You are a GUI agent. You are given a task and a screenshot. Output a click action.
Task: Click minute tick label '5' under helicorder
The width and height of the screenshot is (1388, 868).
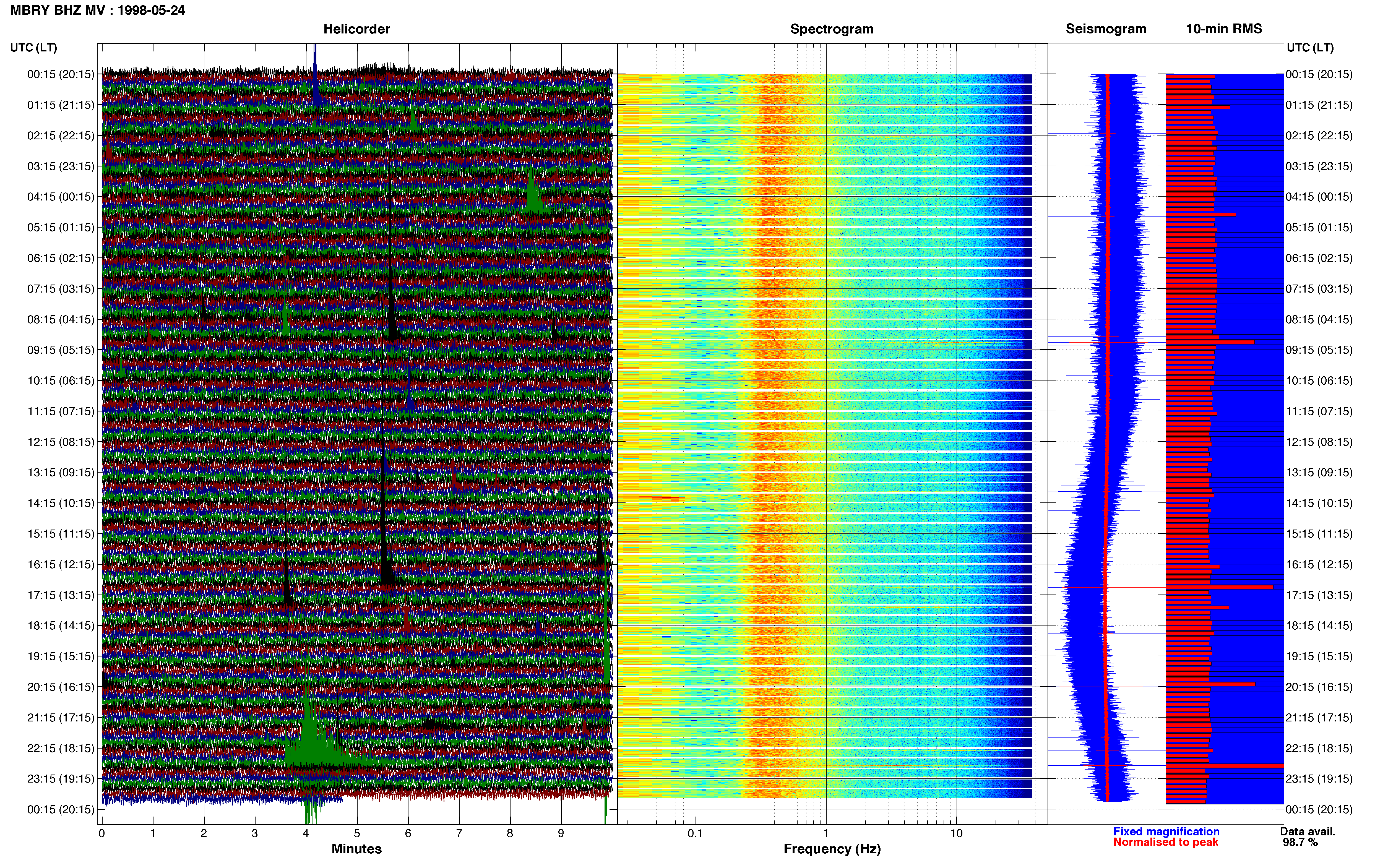pos(357,833)
